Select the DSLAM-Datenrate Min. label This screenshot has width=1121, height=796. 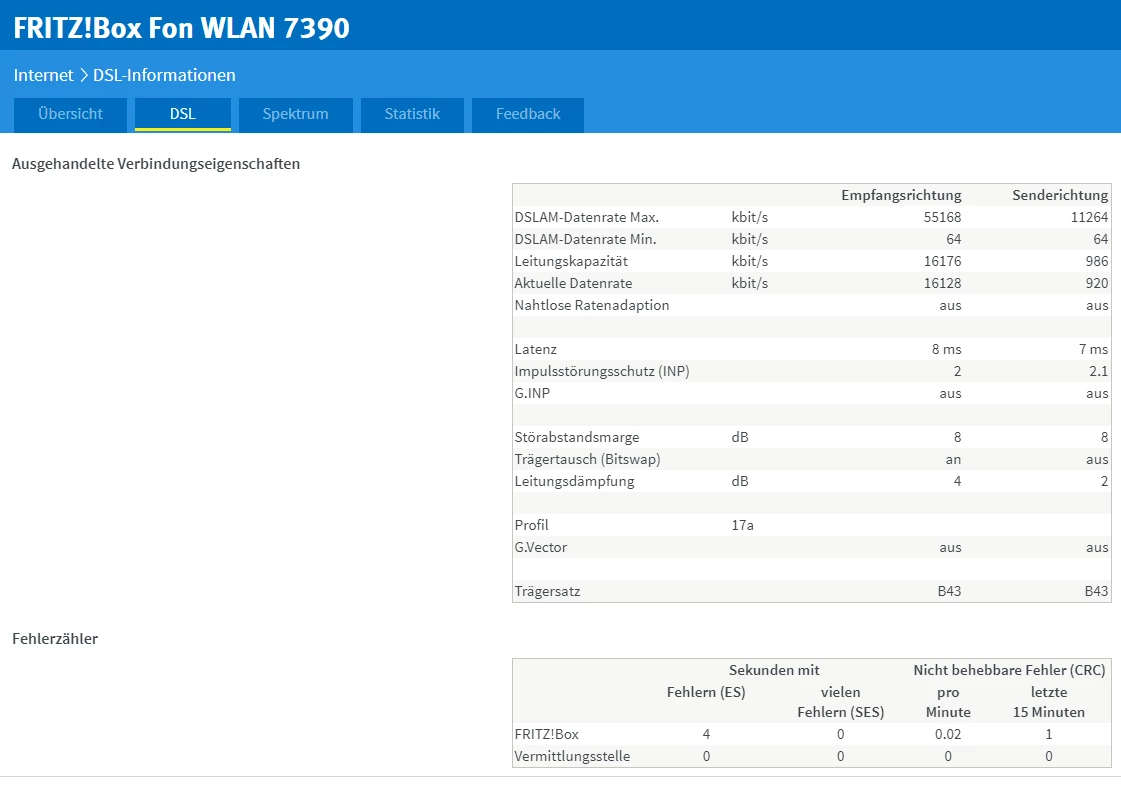pos(586,240)
